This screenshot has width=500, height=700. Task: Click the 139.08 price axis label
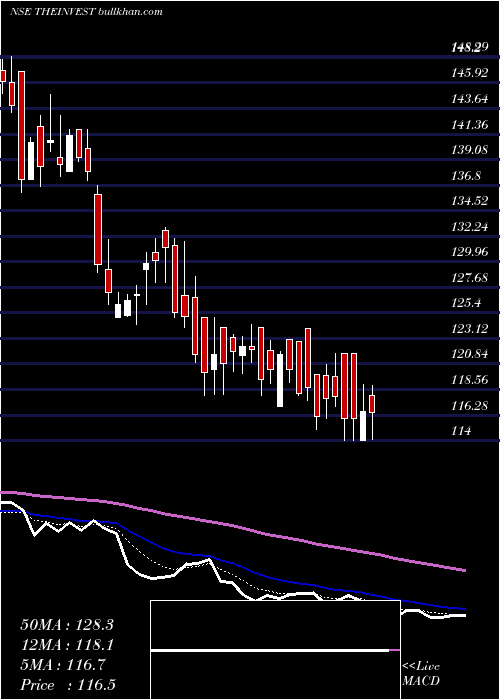(470, 150)
